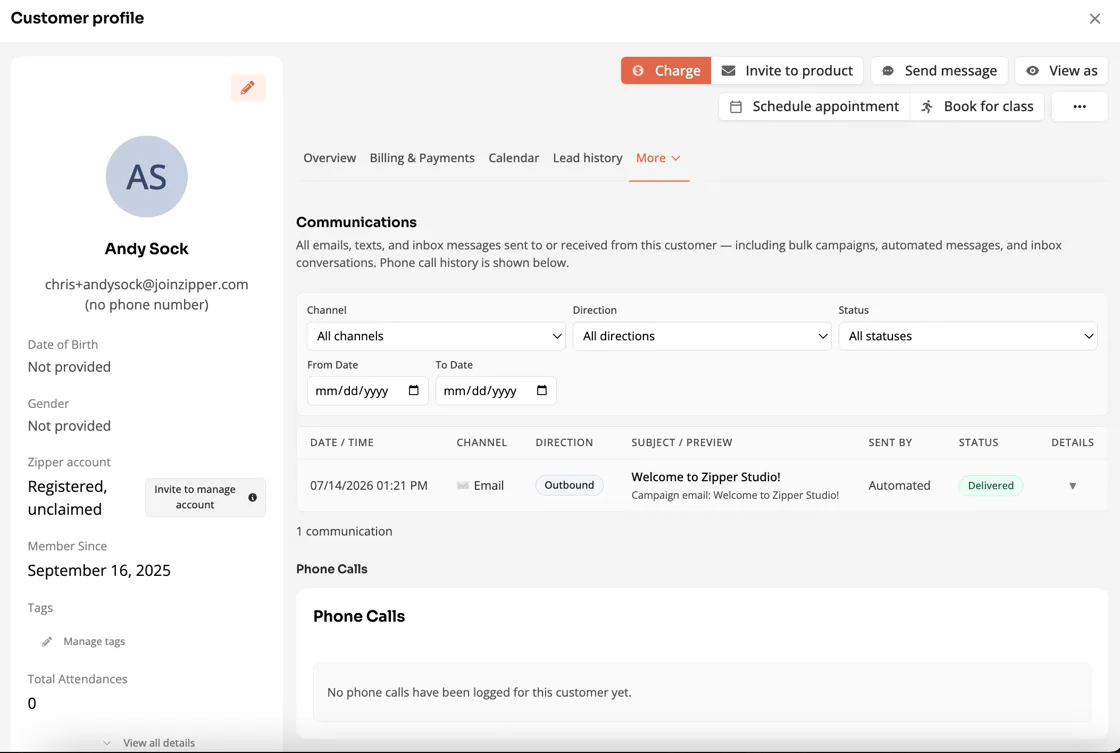Click the Registered, unclaimed account status
This screenshot has height=753, width=1120.
click(67, 498)
